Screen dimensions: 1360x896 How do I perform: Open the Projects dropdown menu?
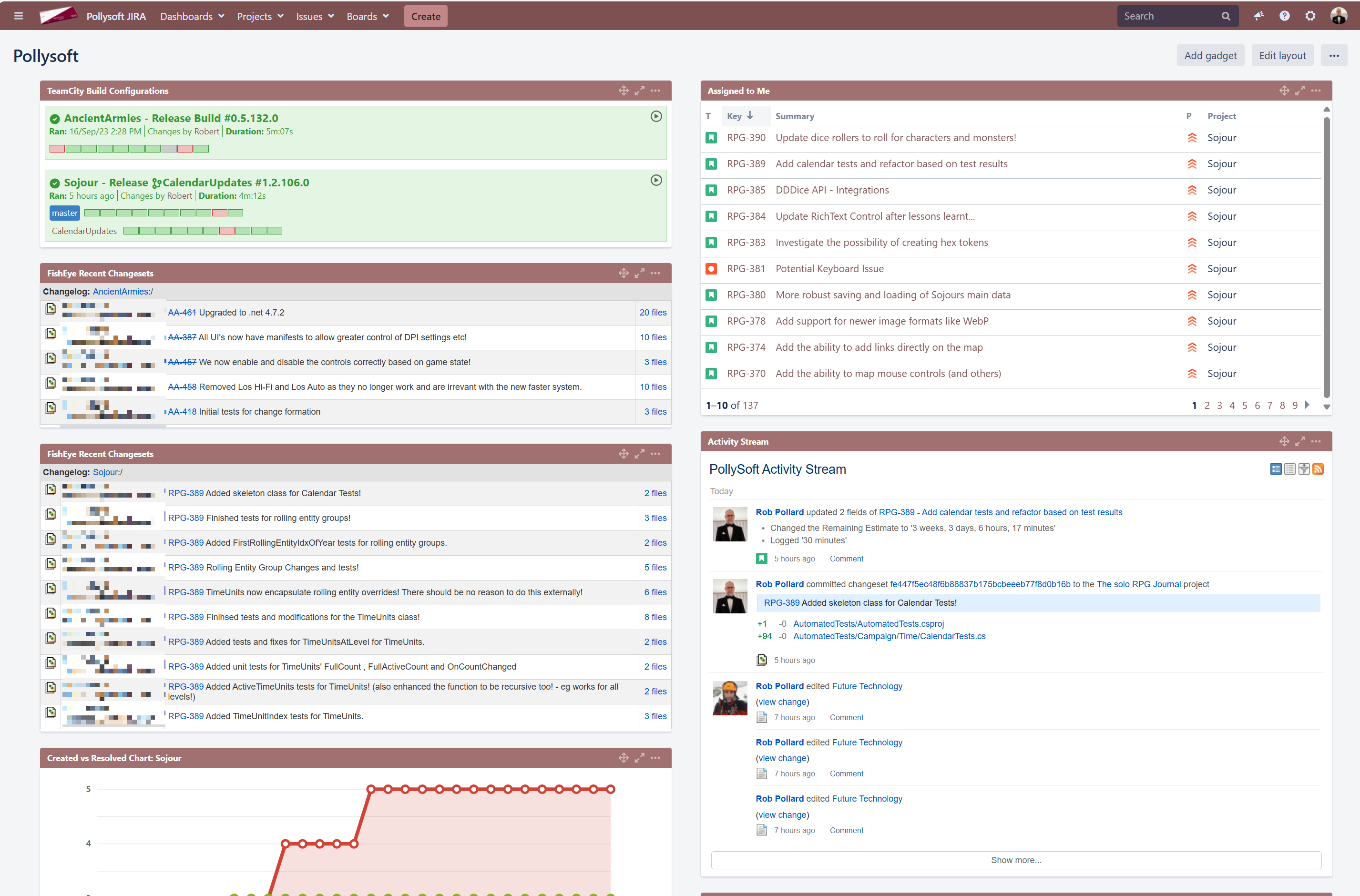pos(260,16)
